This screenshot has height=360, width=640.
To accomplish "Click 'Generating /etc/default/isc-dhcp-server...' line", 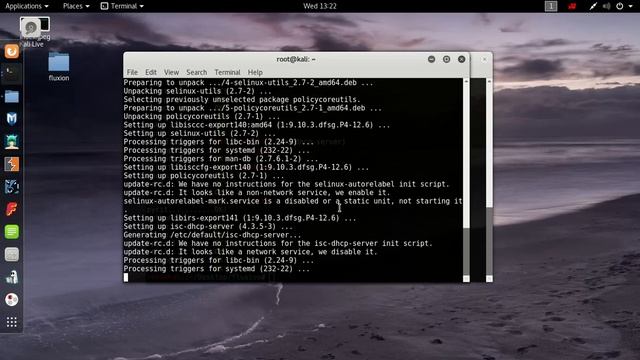I will (212, 235).
